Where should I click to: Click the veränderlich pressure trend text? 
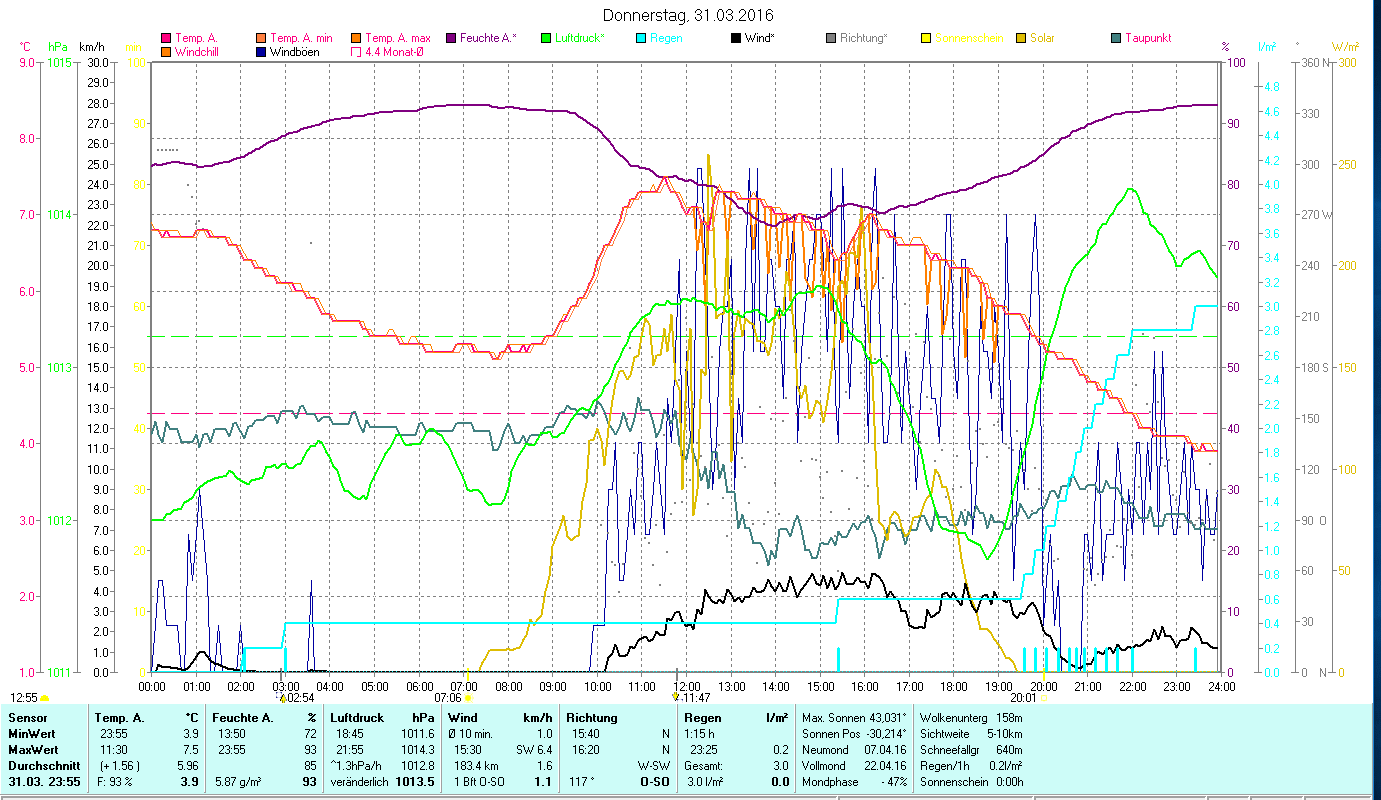pyautogui.click(x=361, y=782)
